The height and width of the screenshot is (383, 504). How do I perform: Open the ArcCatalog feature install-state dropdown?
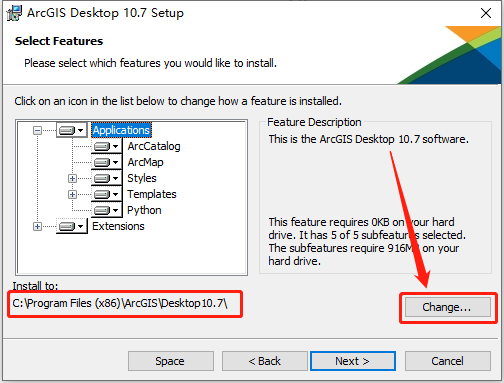click(x=106, y=146)
